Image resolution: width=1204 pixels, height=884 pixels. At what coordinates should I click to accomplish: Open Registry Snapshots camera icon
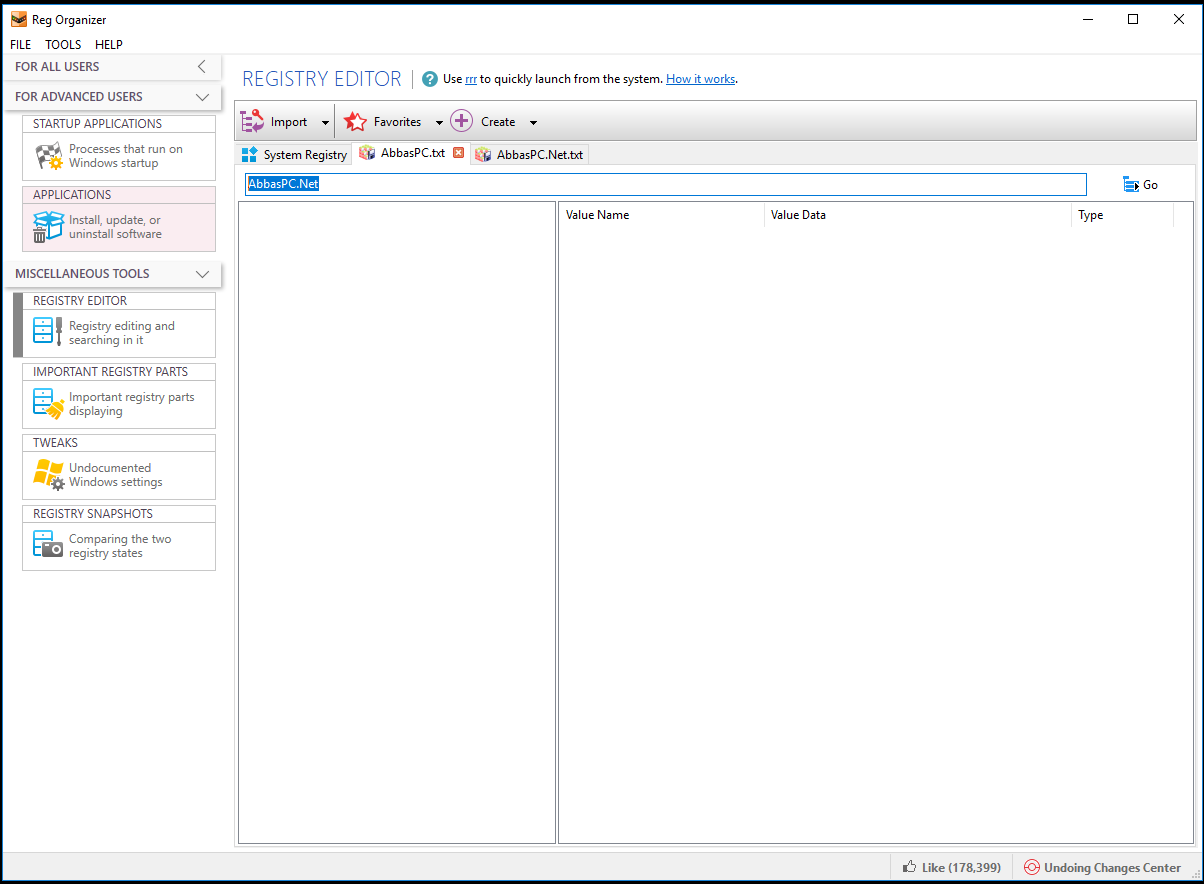[48, 545]
